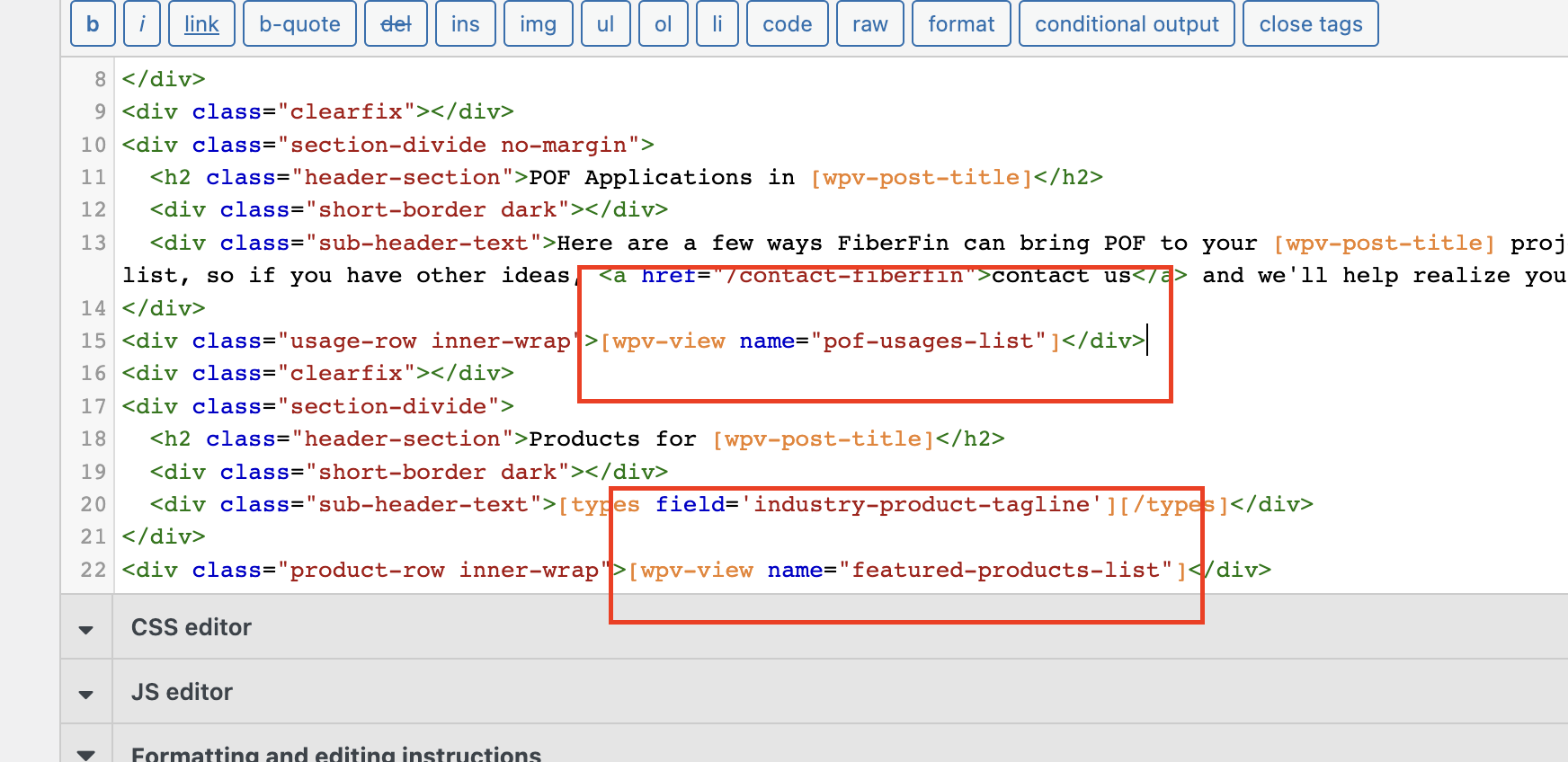Screen dimensions: 1568x762
Task: Expand the CSS editor section arrow
Action: (86, 628)
